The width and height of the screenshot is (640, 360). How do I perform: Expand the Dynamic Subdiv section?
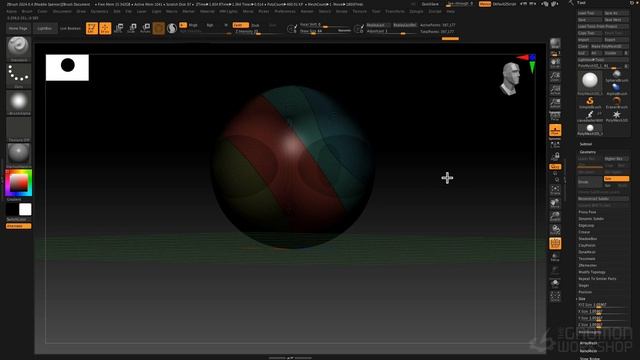[x=591, y=219]
